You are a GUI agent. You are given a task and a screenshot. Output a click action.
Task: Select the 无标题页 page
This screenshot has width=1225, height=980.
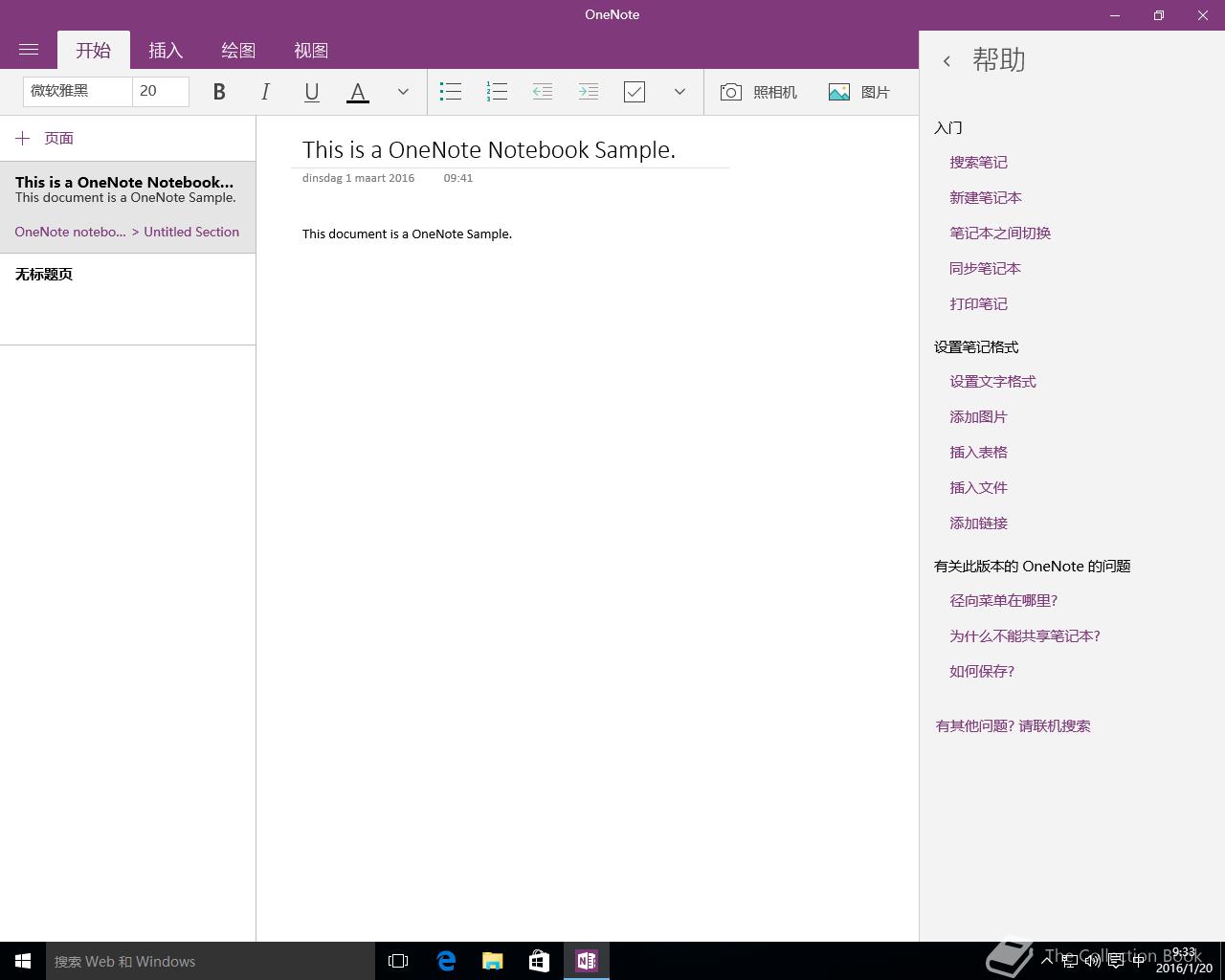point(127,299)
